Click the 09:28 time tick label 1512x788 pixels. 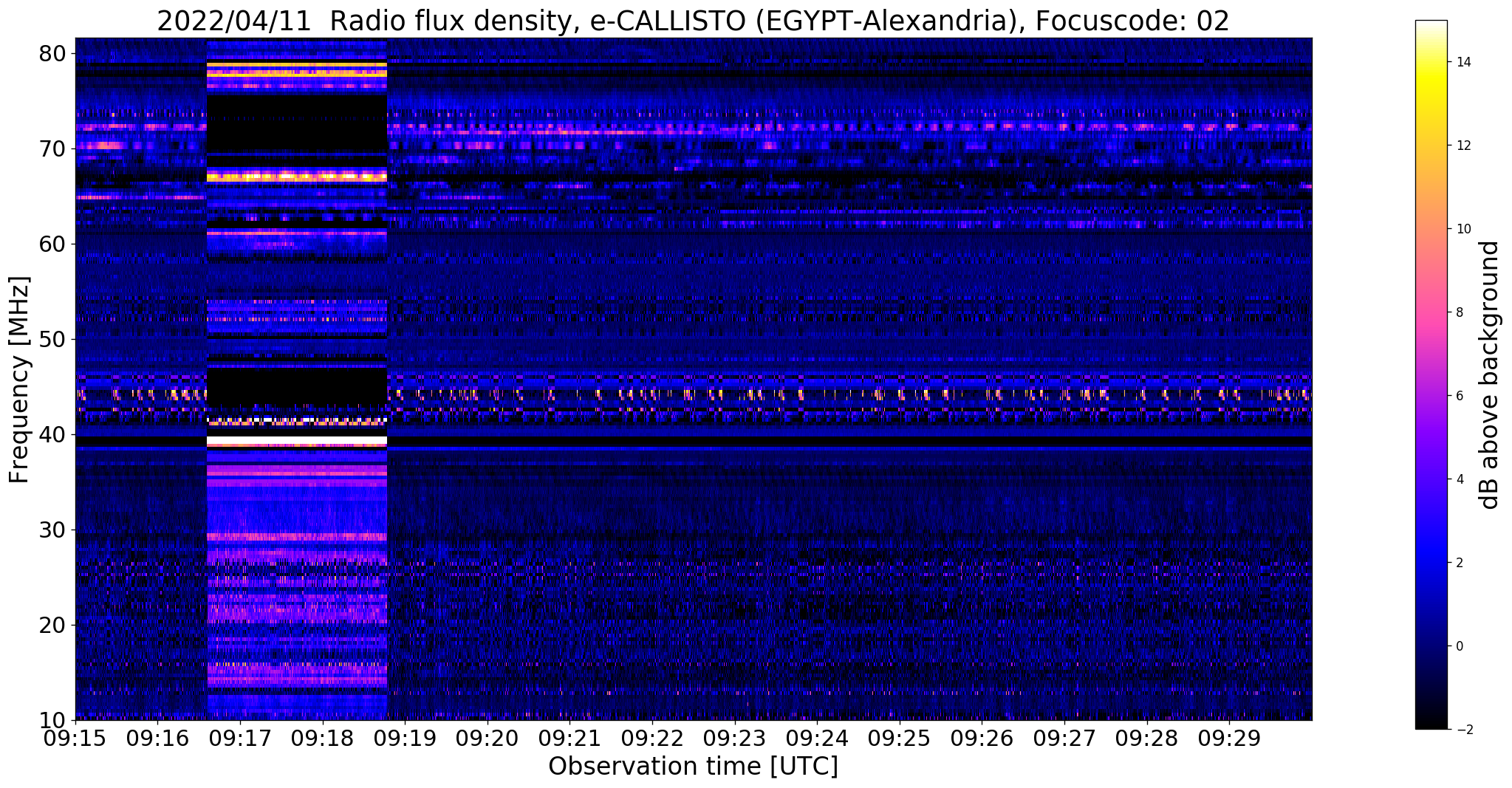coord(1146,739)
